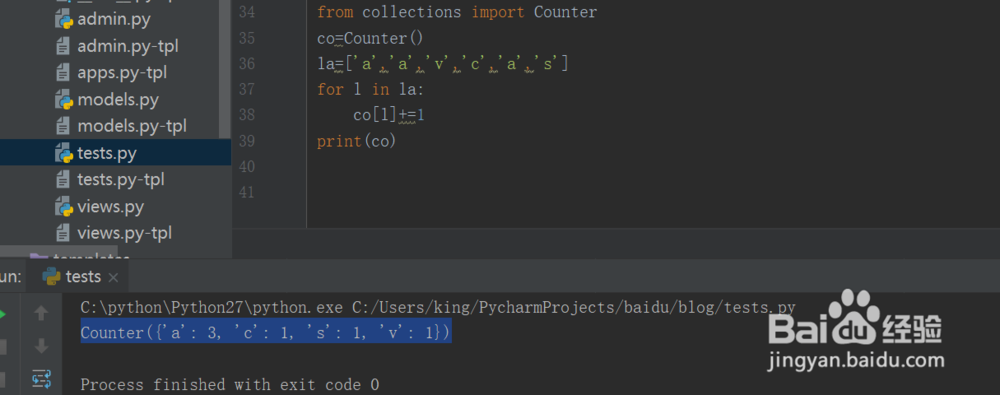Click the 'co[l]+=1' statement

click(x=389, y=115)
